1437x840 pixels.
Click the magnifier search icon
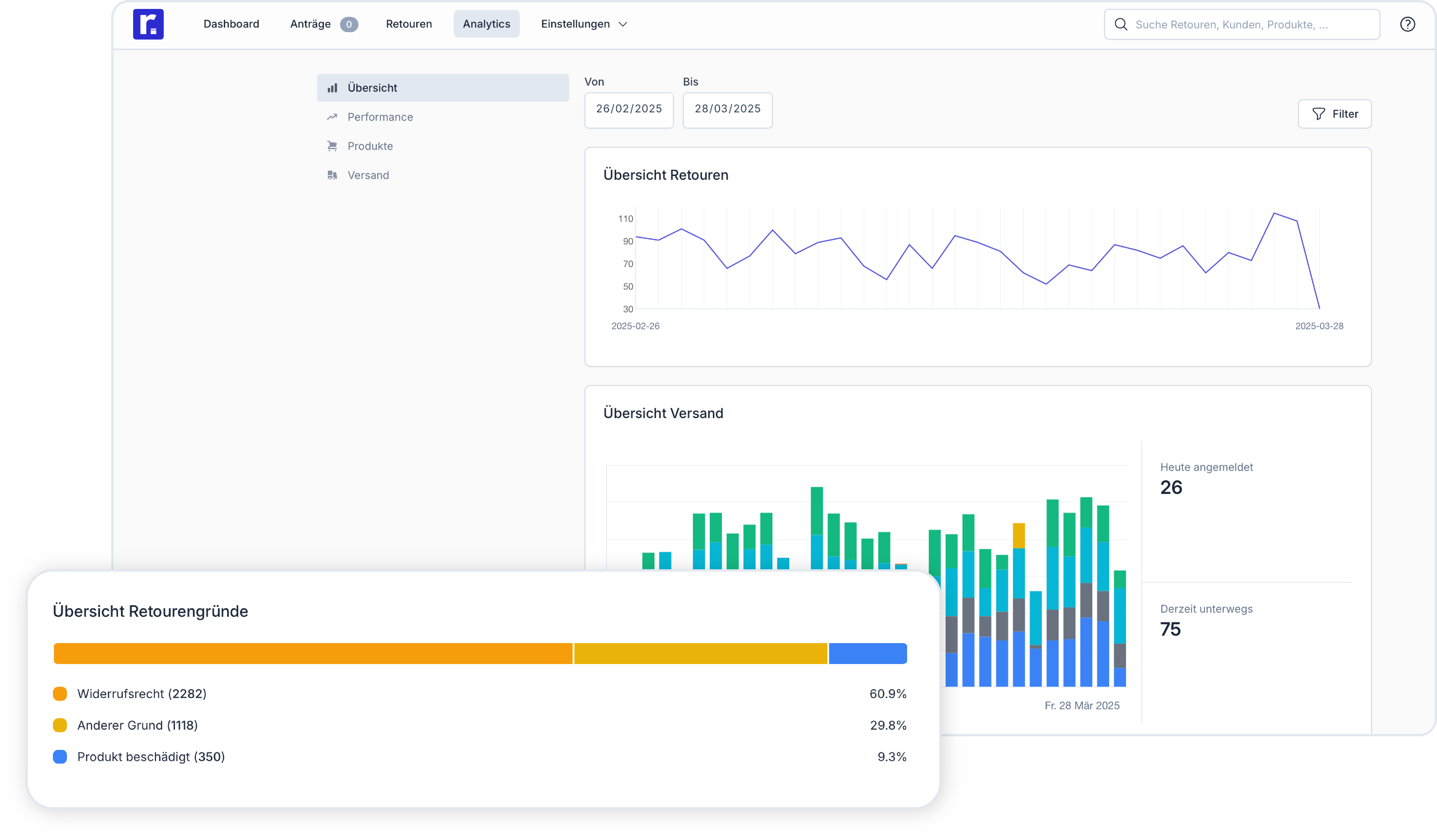1120,24
